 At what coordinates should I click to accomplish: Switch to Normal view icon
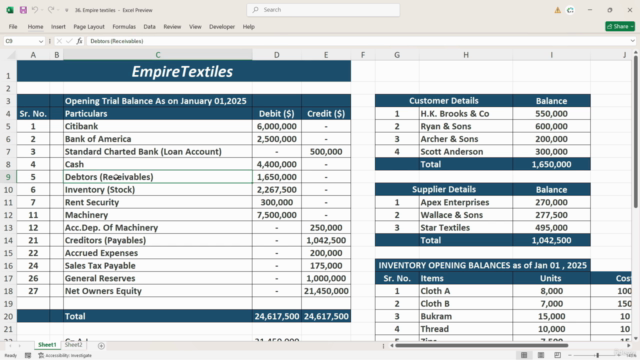524,355
